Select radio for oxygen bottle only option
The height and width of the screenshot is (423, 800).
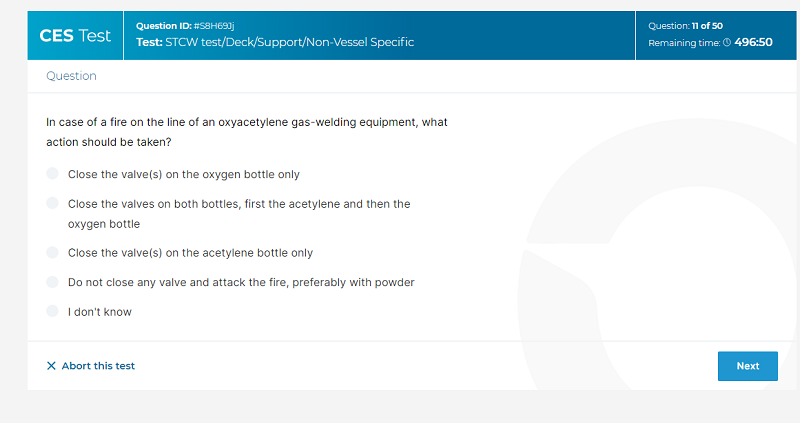[x=53, y=173]
